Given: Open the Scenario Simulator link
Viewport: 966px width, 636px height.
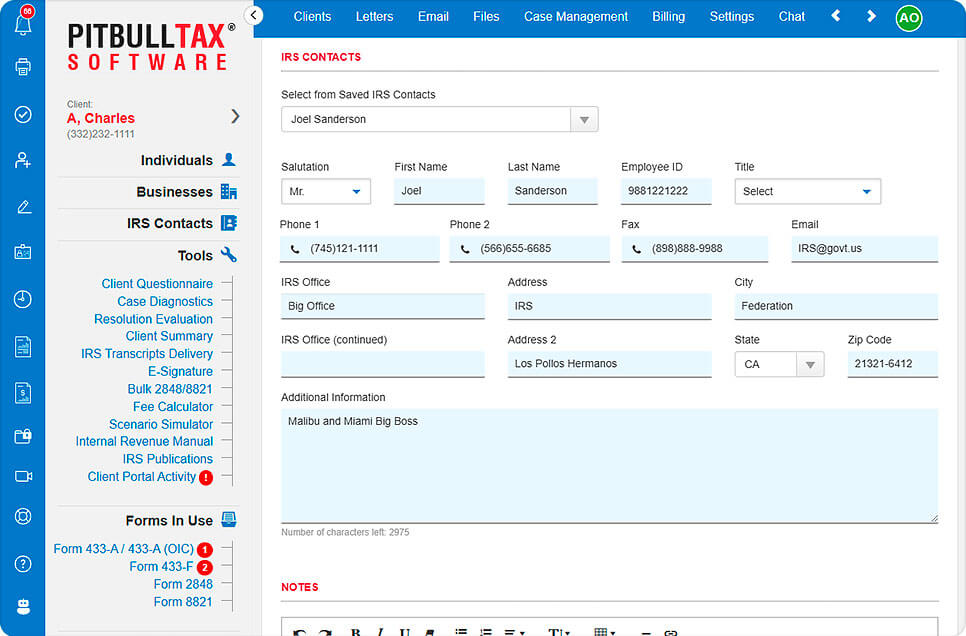Looking at the screenshot, I should (161, 425).
